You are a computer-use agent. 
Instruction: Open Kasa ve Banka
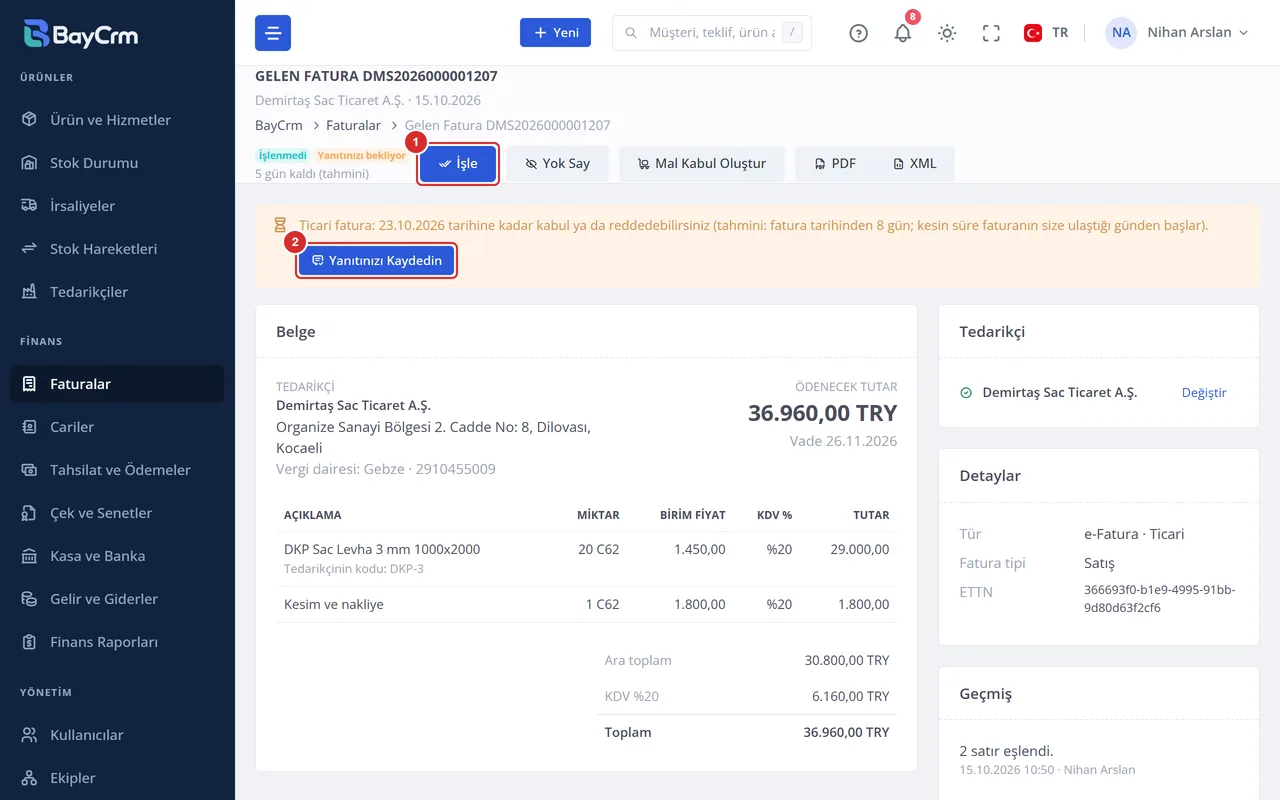pos(117,556)
